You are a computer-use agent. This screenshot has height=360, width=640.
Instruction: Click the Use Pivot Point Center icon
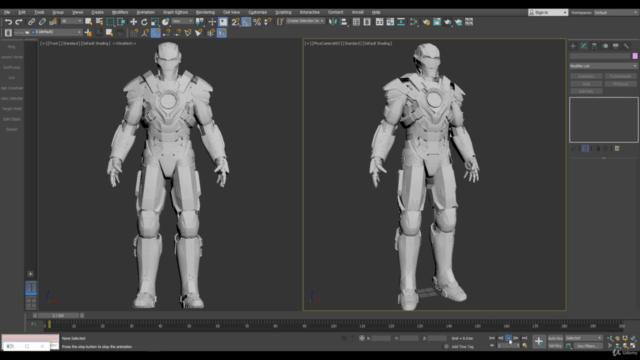coord(200,22)
